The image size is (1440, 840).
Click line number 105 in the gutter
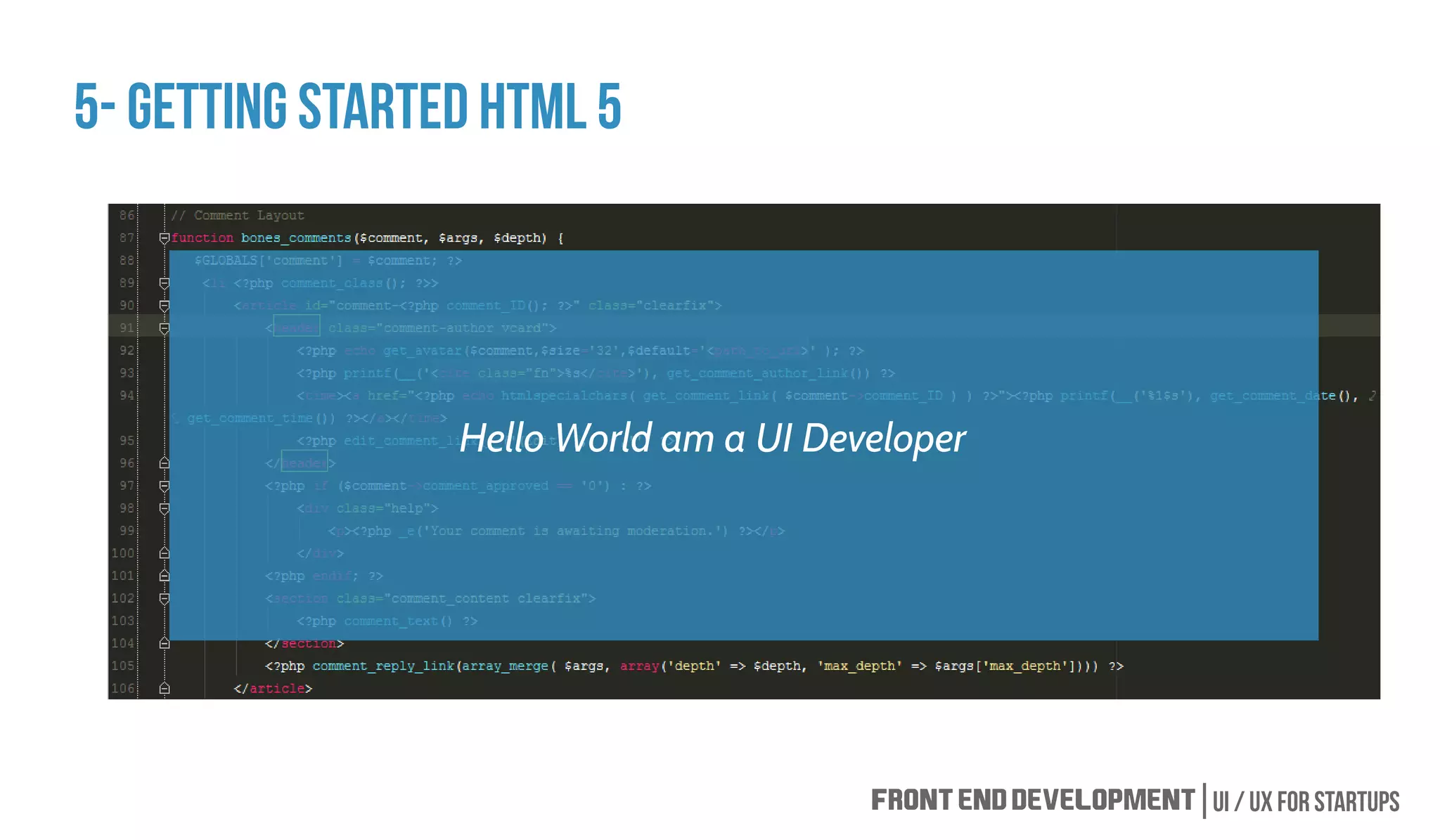[123, 666]
